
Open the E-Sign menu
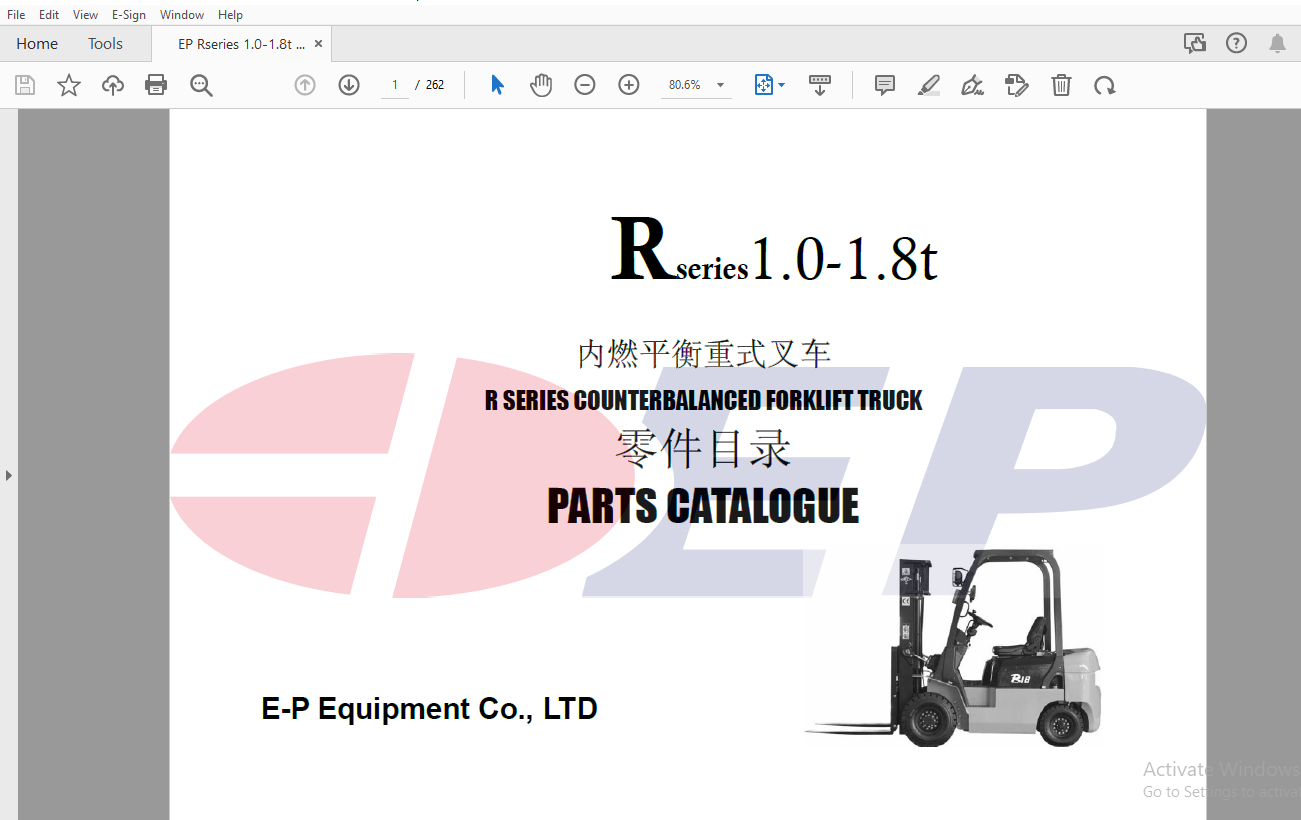(x=129, y=15)
